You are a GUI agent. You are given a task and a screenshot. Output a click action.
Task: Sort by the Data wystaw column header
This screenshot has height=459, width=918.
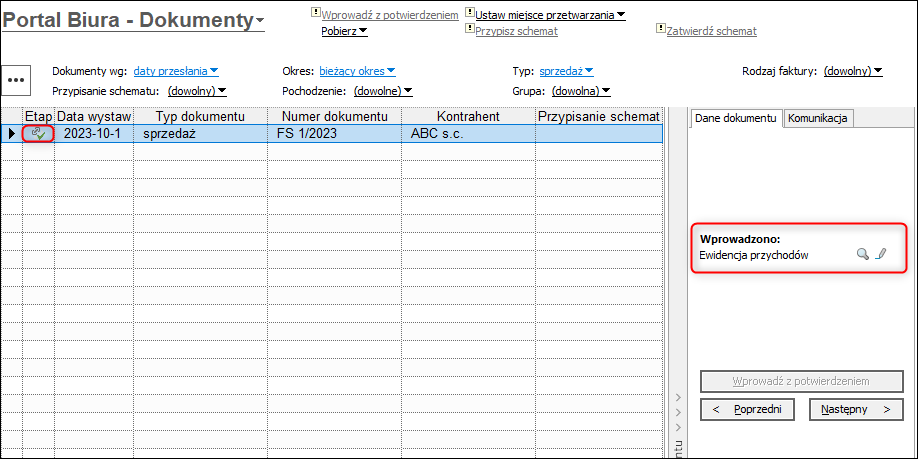tap(94, 116)
